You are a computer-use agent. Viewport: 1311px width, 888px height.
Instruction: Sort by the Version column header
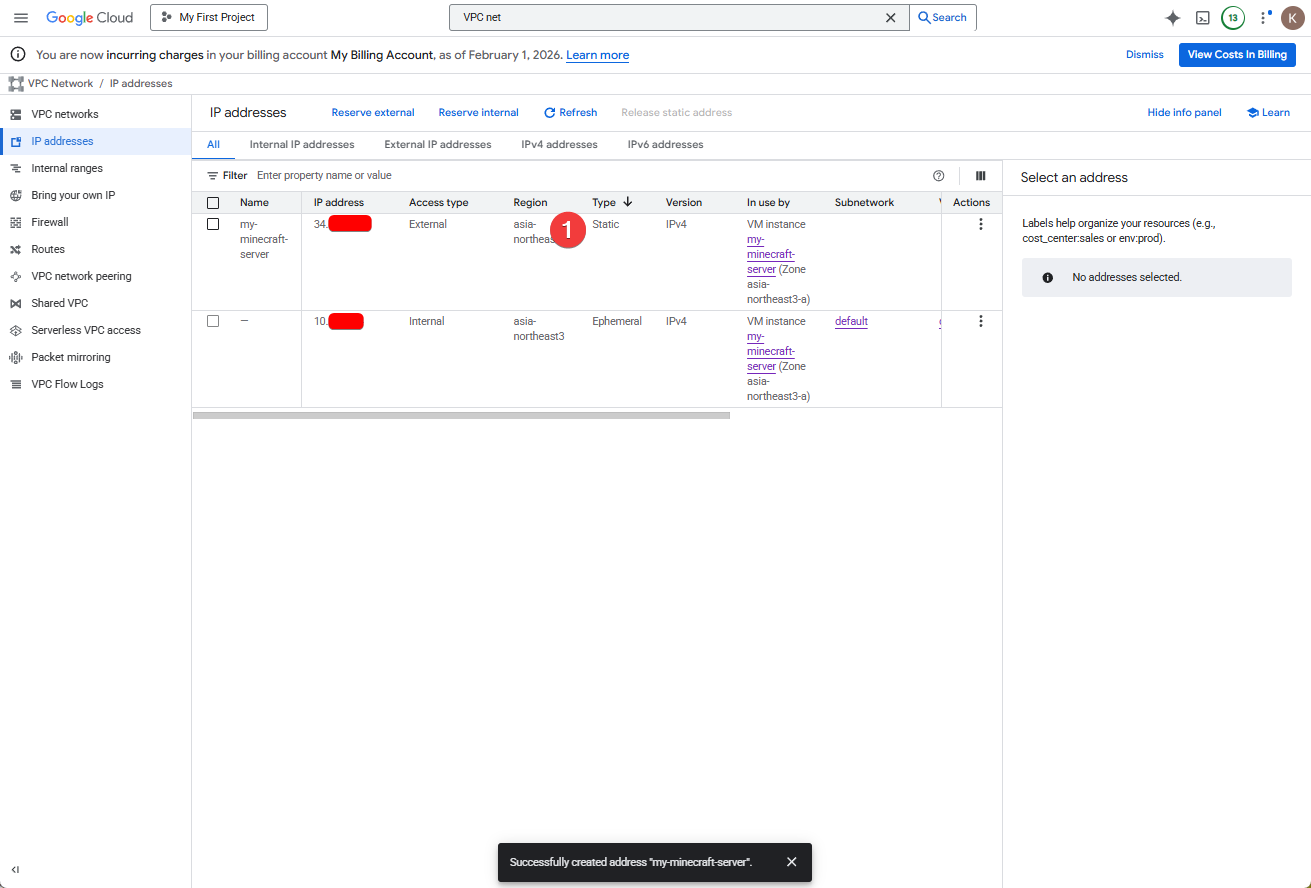click(x=684, y=203)
